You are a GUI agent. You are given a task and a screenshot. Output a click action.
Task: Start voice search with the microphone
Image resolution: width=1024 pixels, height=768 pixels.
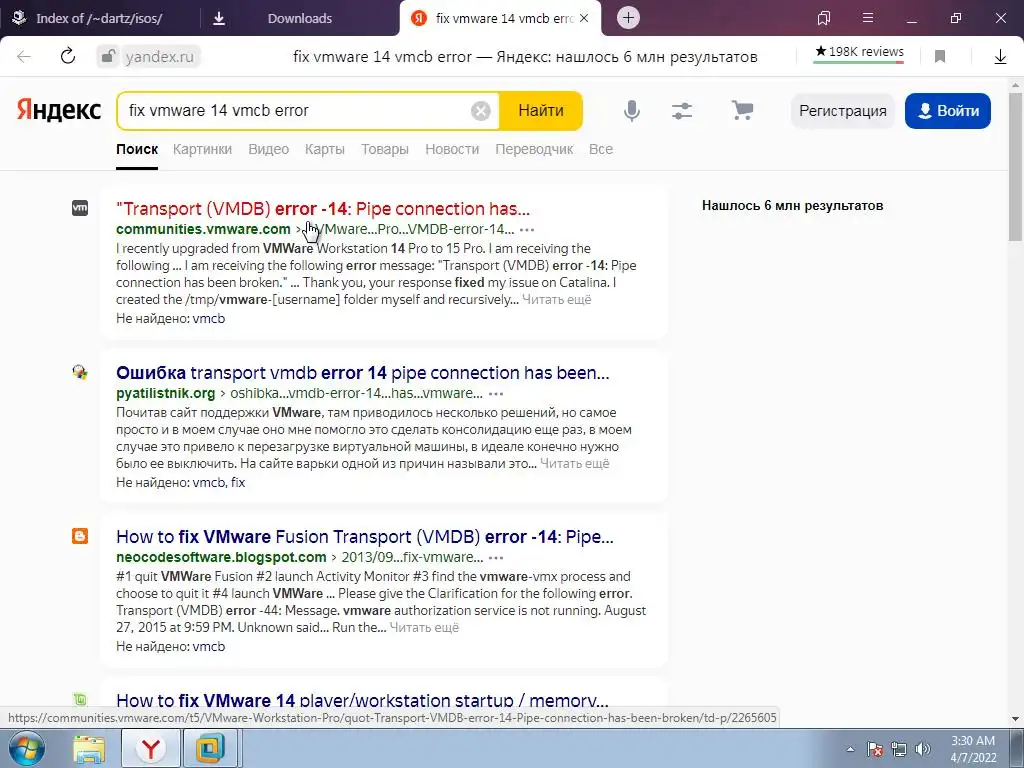click(632, 110)
